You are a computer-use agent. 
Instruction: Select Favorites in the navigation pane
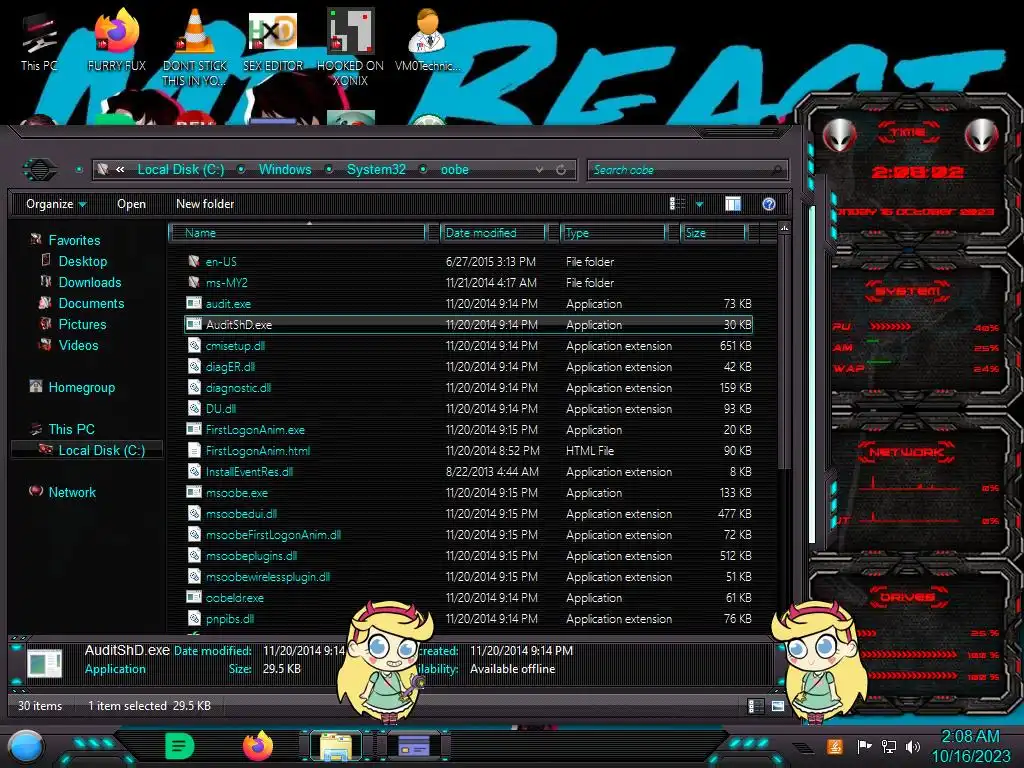pos(74,240)
